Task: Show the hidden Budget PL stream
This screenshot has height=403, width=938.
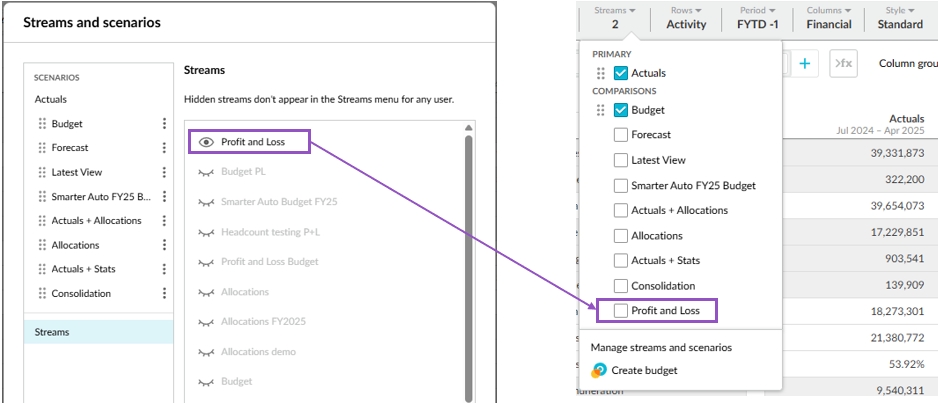Action: coord(206,172)
